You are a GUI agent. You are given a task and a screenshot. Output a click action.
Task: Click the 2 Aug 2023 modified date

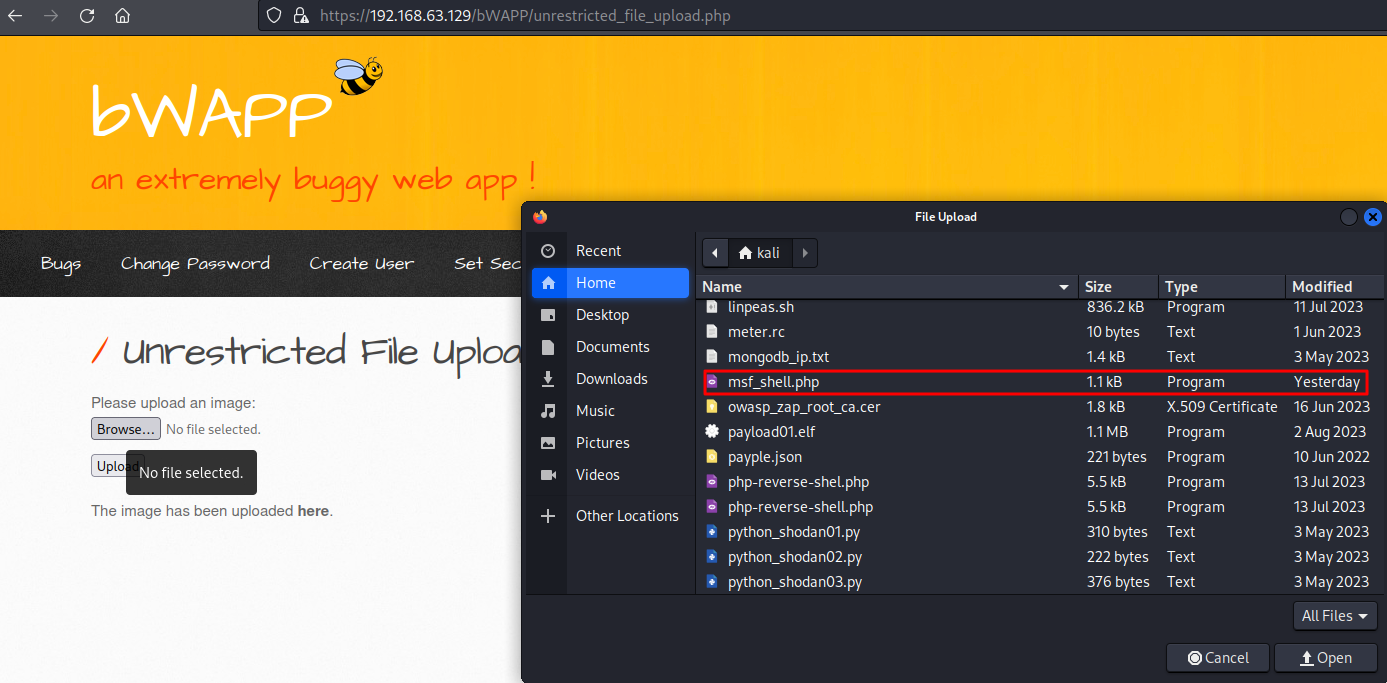1329,432
